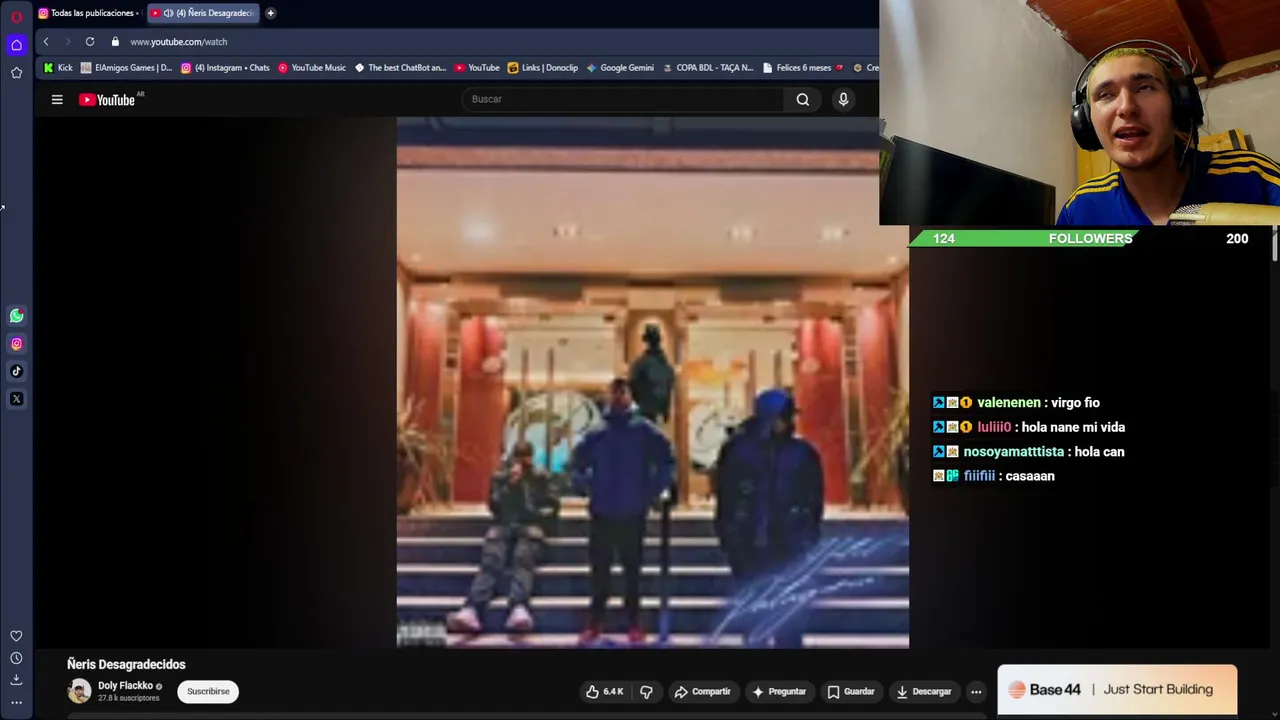Click the page scrollbar at right edge
1280x720 pixels.
pos(1275,245)
